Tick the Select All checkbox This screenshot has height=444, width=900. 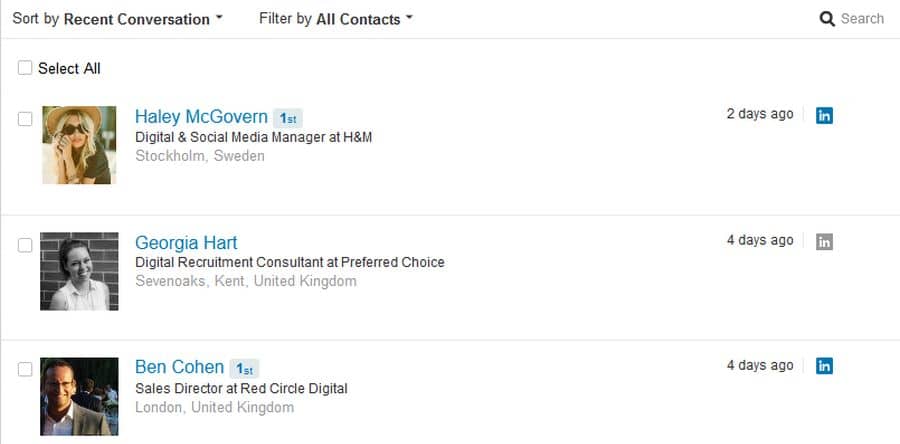coord(25,68)
